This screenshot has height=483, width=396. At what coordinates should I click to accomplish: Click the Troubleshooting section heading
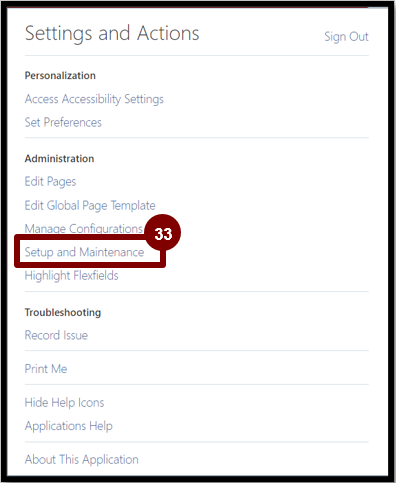[63, 312]
